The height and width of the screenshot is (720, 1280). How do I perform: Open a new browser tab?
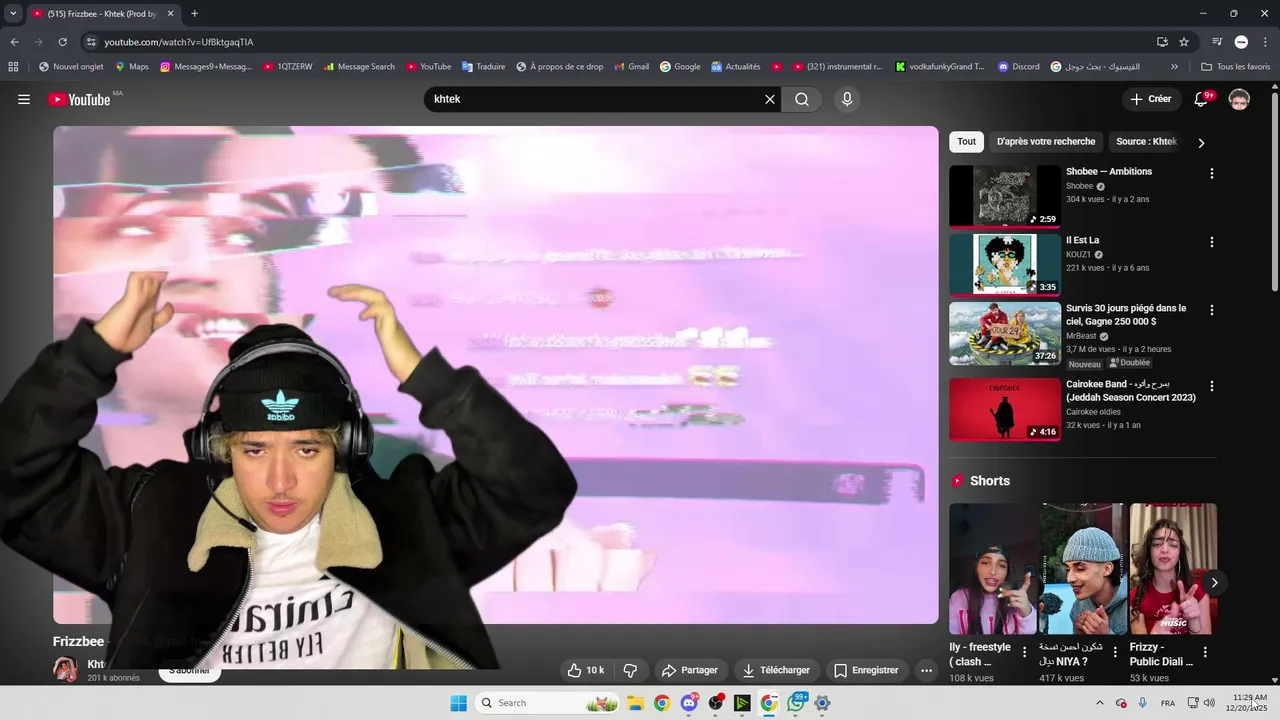point(194,14)
